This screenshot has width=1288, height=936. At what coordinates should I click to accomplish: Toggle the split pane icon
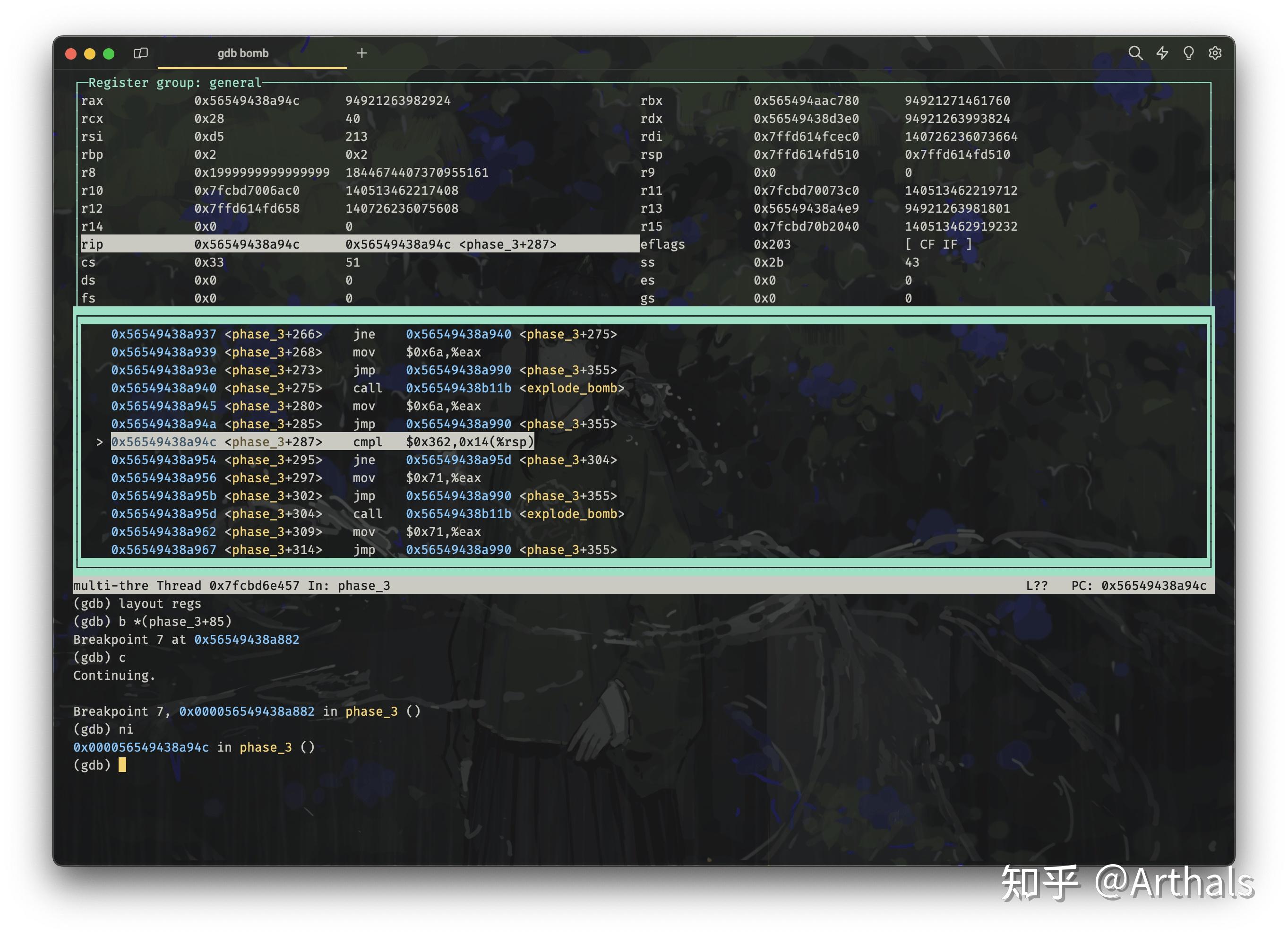(140, 53)
